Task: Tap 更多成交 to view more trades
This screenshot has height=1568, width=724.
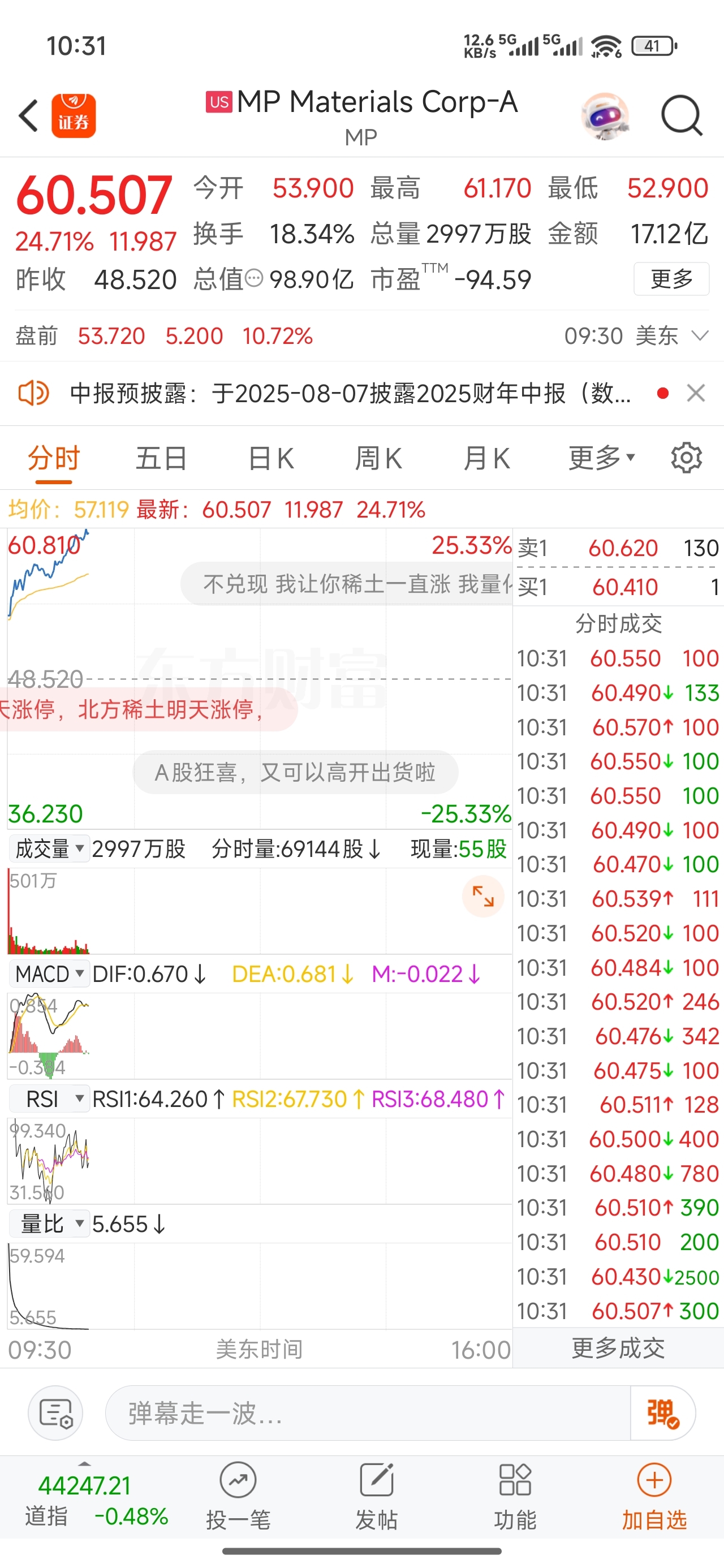Action: (x=618, y=1349)
